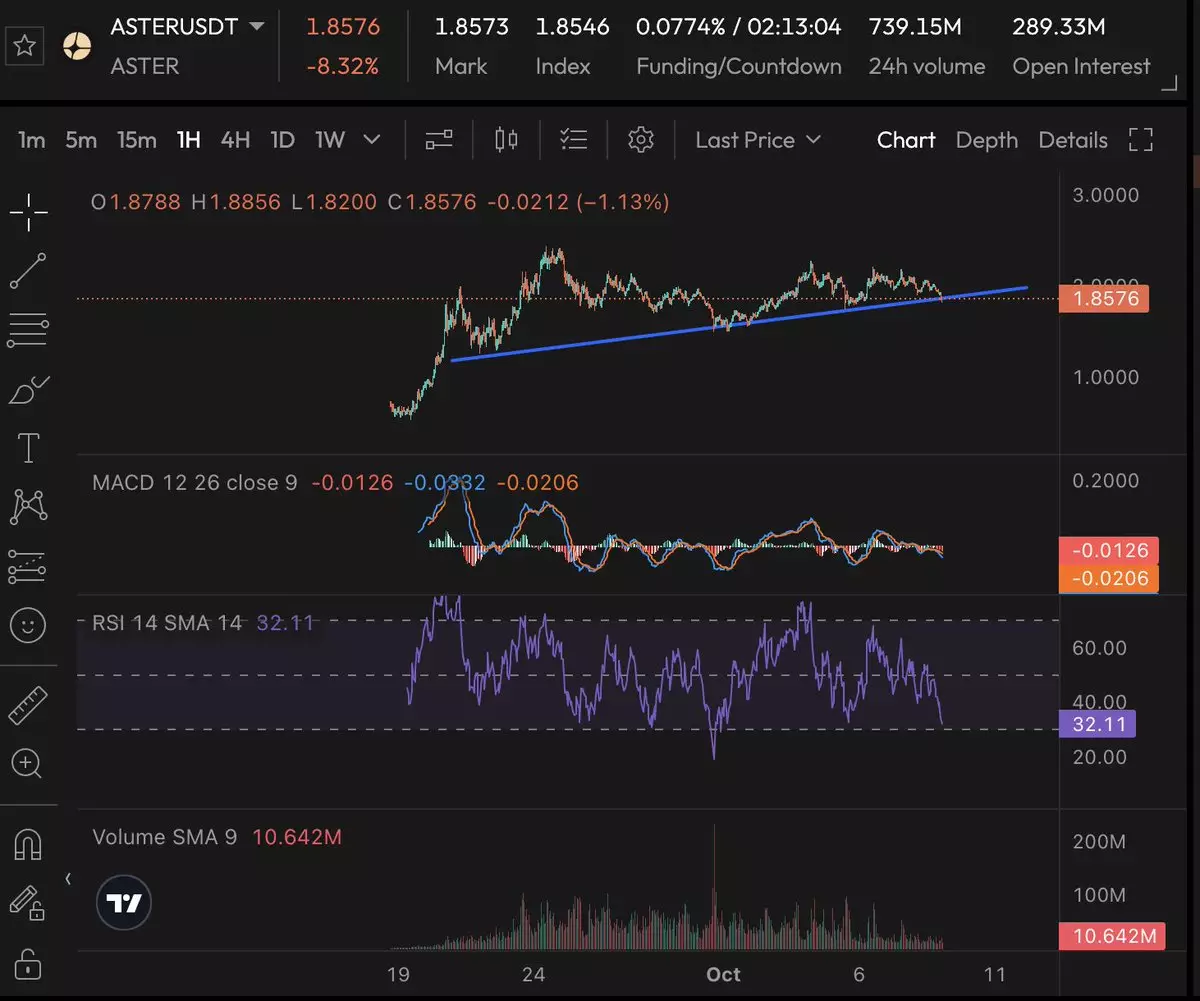Click the TradingView logo on chart
This screenshot has width=1200, height=1001.
(x=125, y=904)
